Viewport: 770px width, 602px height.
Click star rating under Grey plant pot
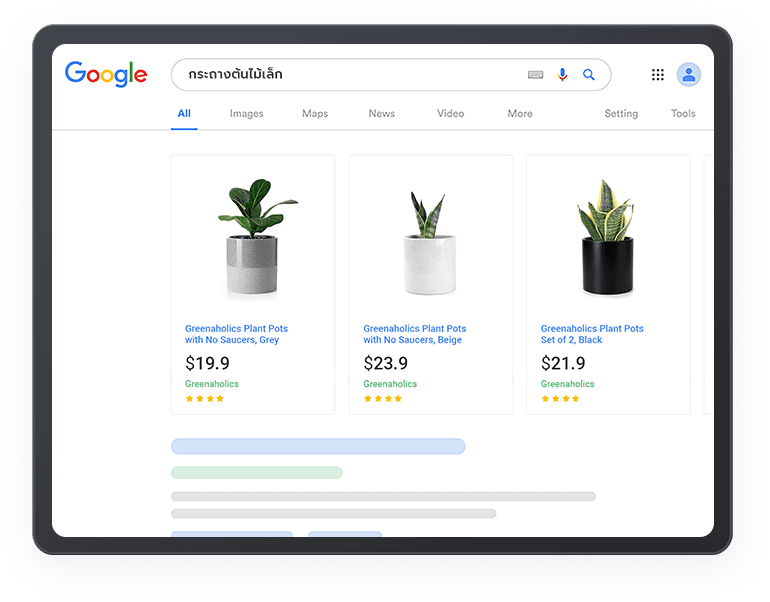coord(204,399)
